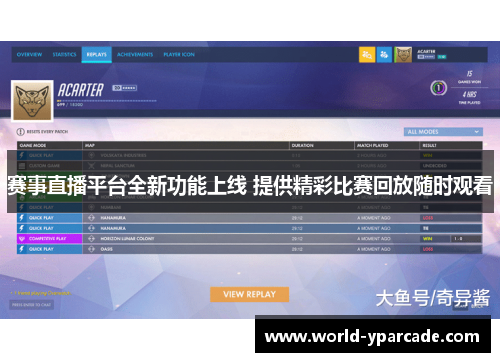Click the 4 HRS Time Played stat
Viewport: 500px width, 362px height.
click(469, 97)
